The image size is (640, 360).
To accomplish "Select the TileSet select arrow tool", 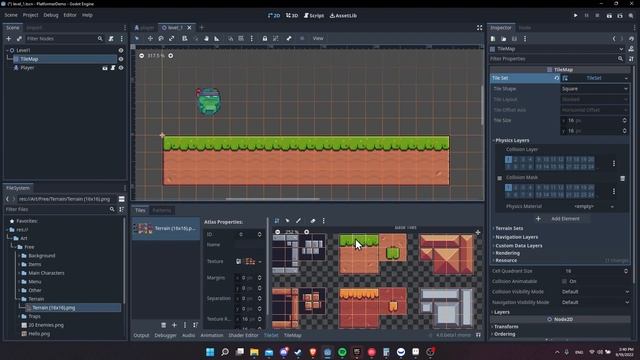I will pos(288,221).
